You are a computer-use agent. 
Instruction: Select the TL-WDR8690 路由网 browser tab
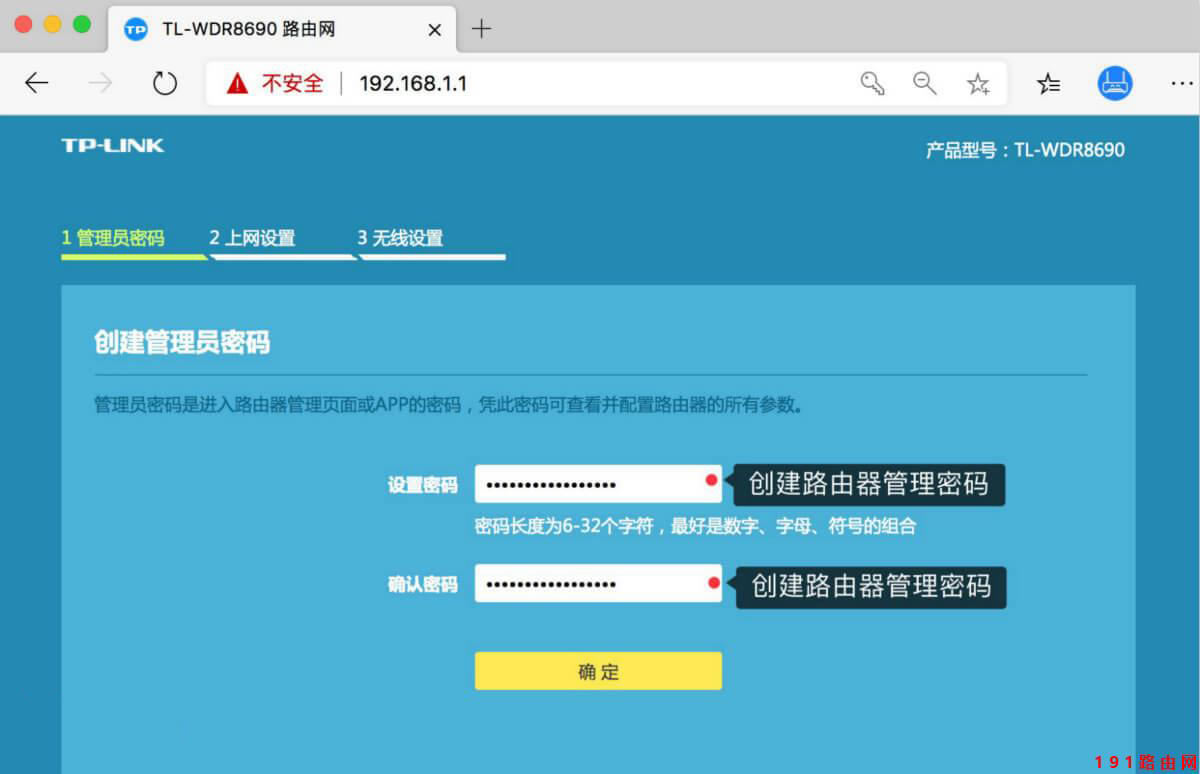point(250,30)
